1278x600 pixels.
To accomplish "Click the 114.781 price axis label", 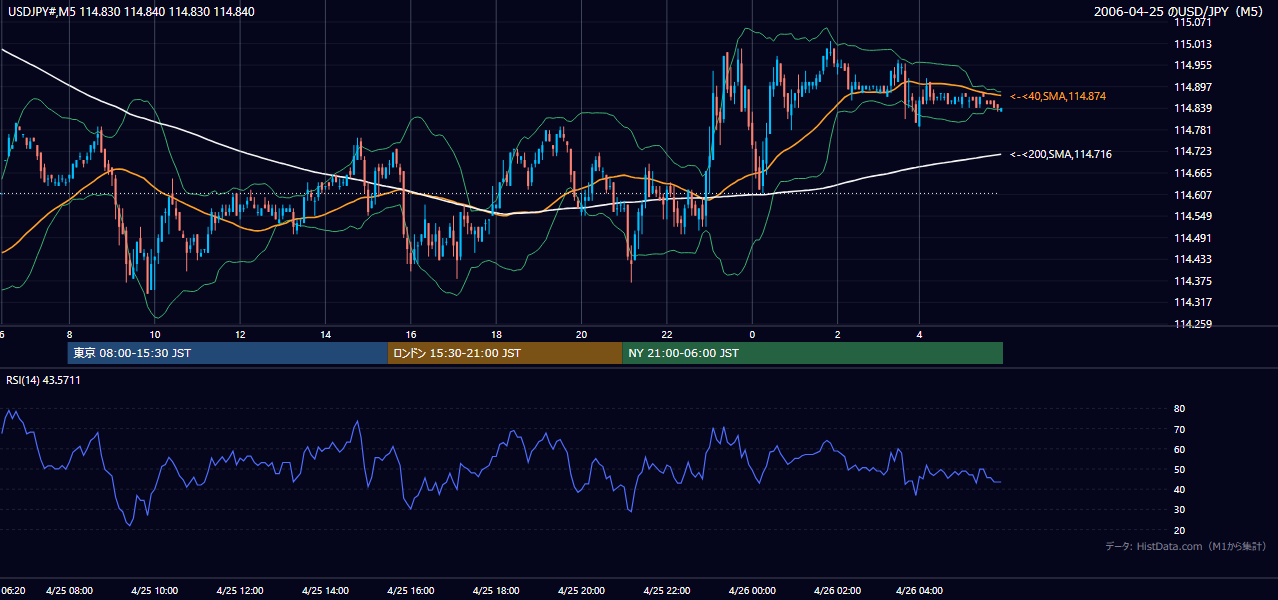I will tap(1193, 130).
